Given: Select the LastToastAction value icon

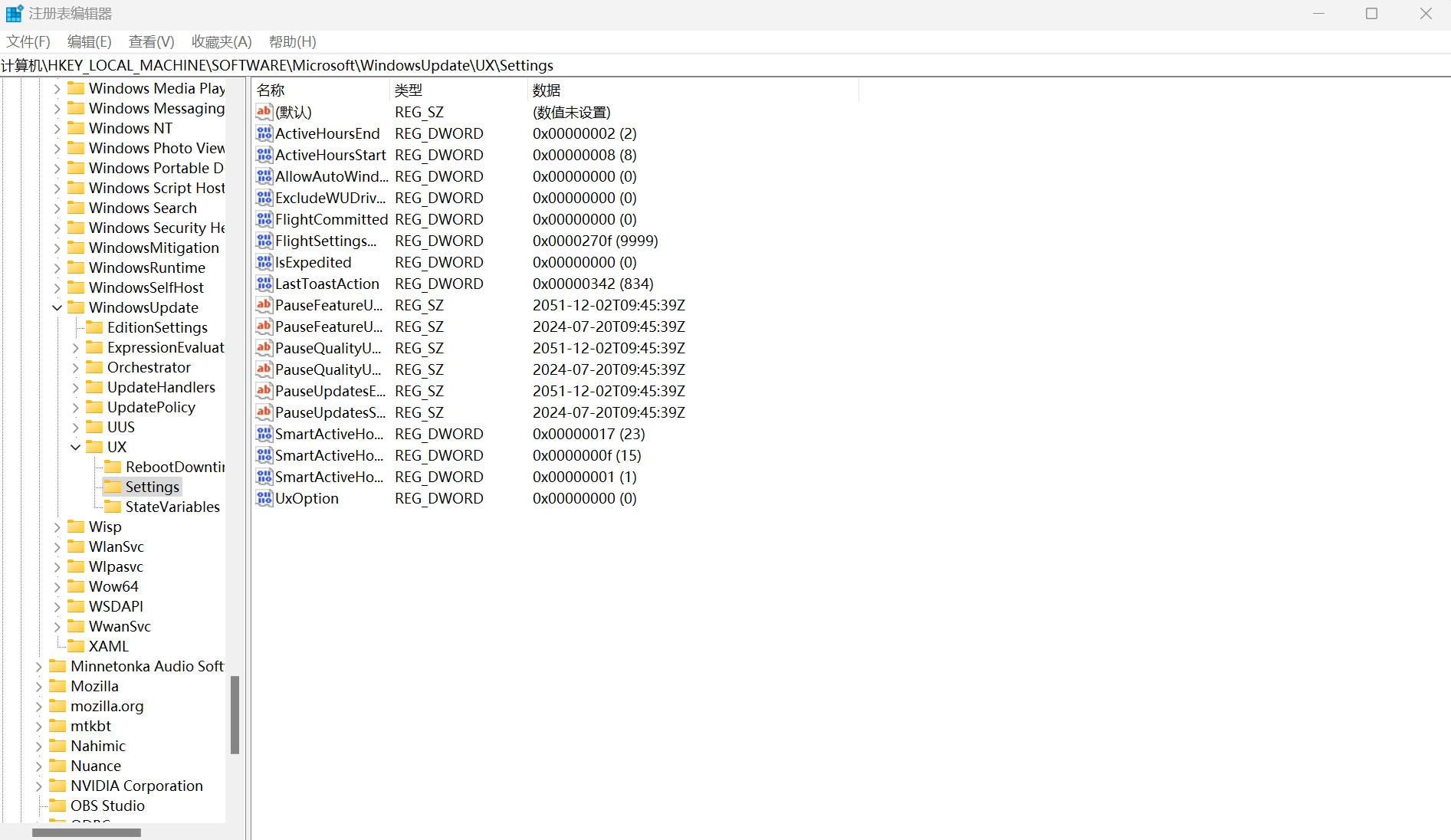Looking at the screenshot, I should 264,284.
